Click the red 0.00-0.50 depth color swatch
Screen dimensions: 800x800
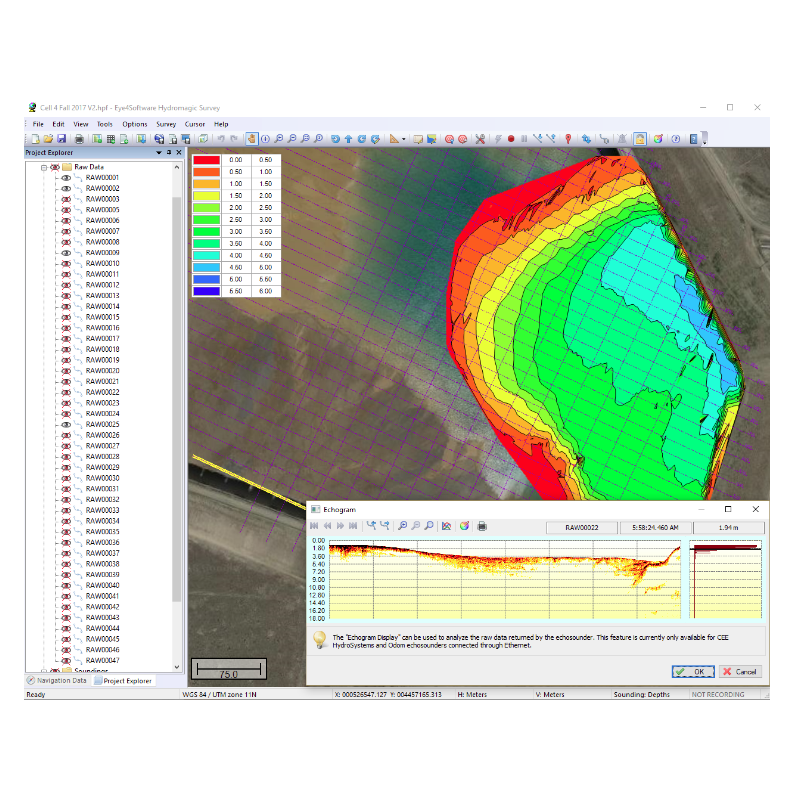(206, 160)
